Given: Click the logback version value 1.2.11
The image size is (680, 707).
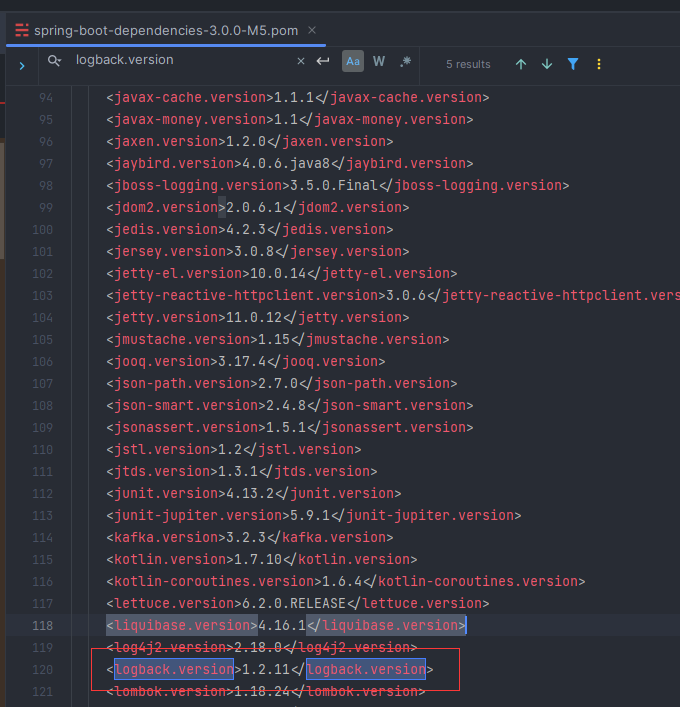Looking at the screenshot, I should pyautogui.click(x=266, y=670).
